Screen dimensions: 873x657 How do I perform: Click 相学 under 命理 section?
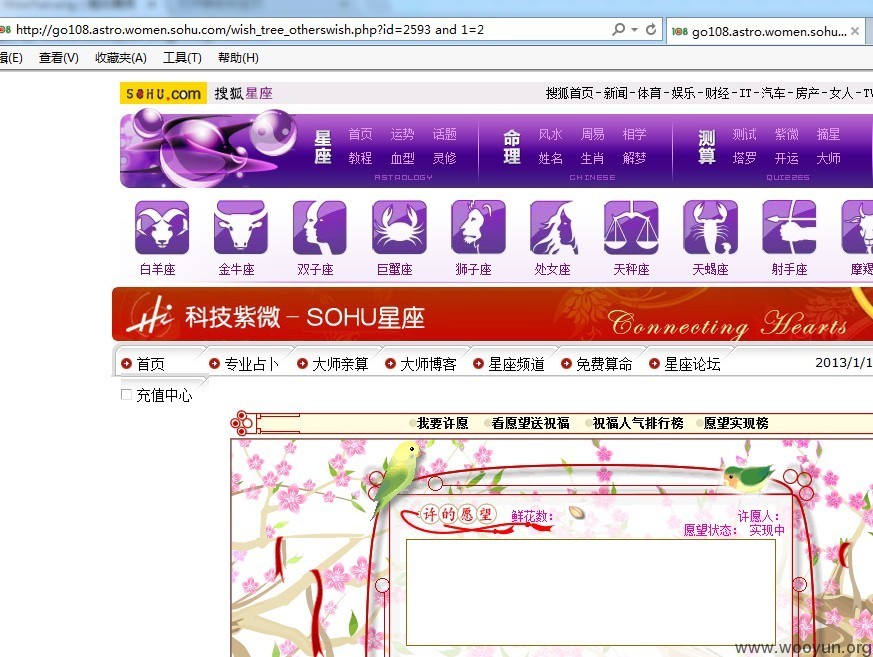[634, 134]
